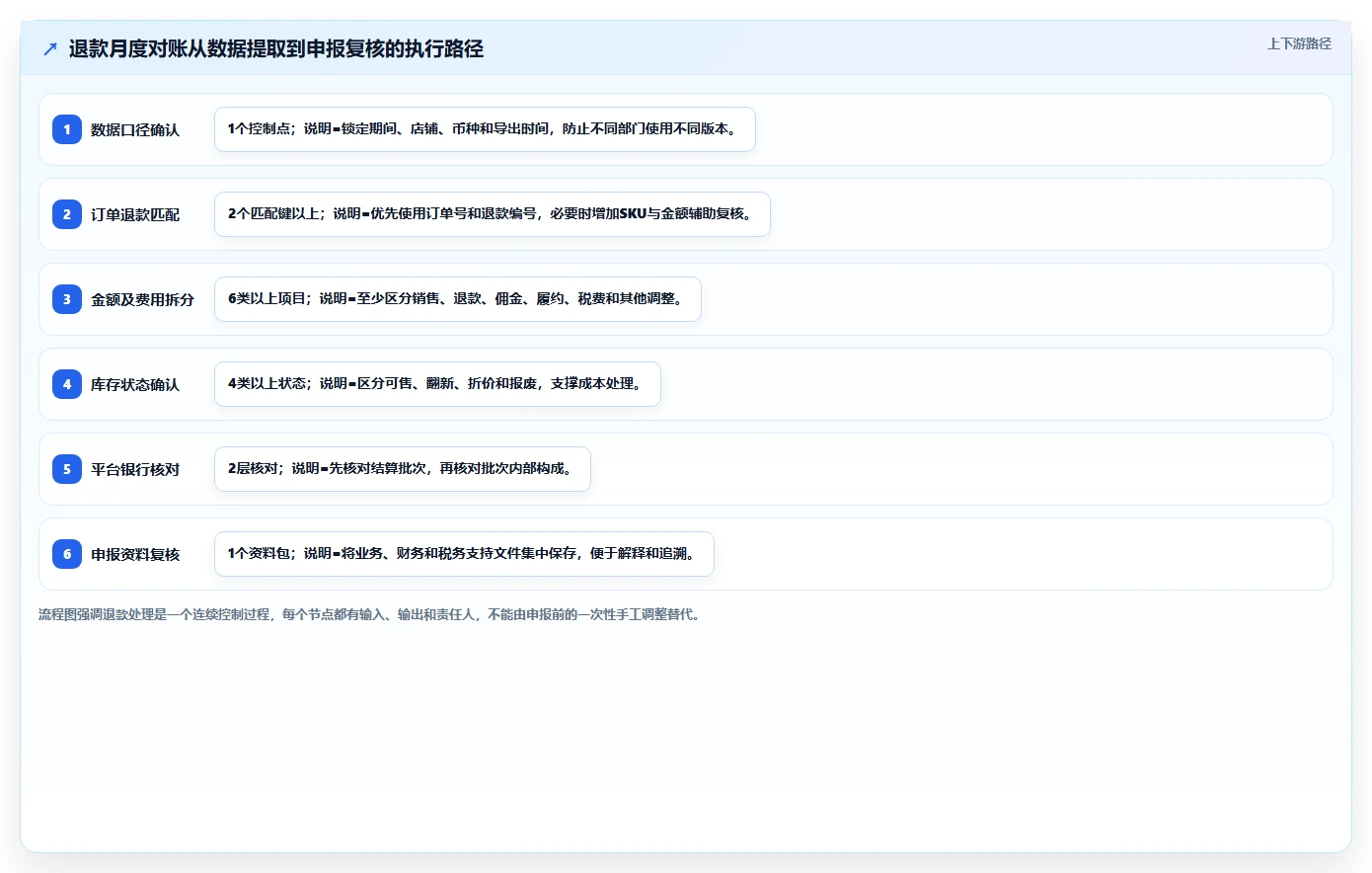Select step label 库存状态确认
The height and width of the screenshot is (873, 1372).
(135, 384)
